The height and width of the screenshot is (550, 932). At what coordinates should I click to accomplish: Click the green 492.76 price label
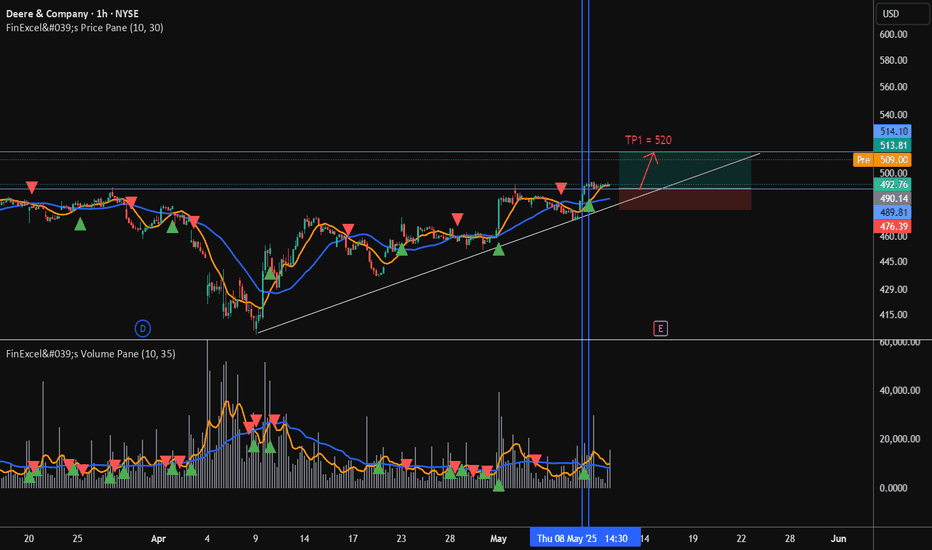coord(893,184)
